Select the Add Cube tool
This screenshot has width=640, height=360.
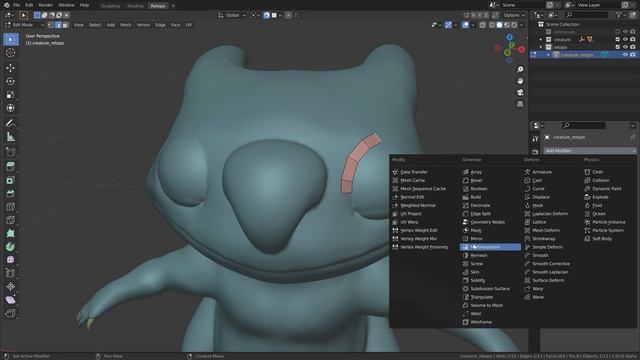pos(11,152)
